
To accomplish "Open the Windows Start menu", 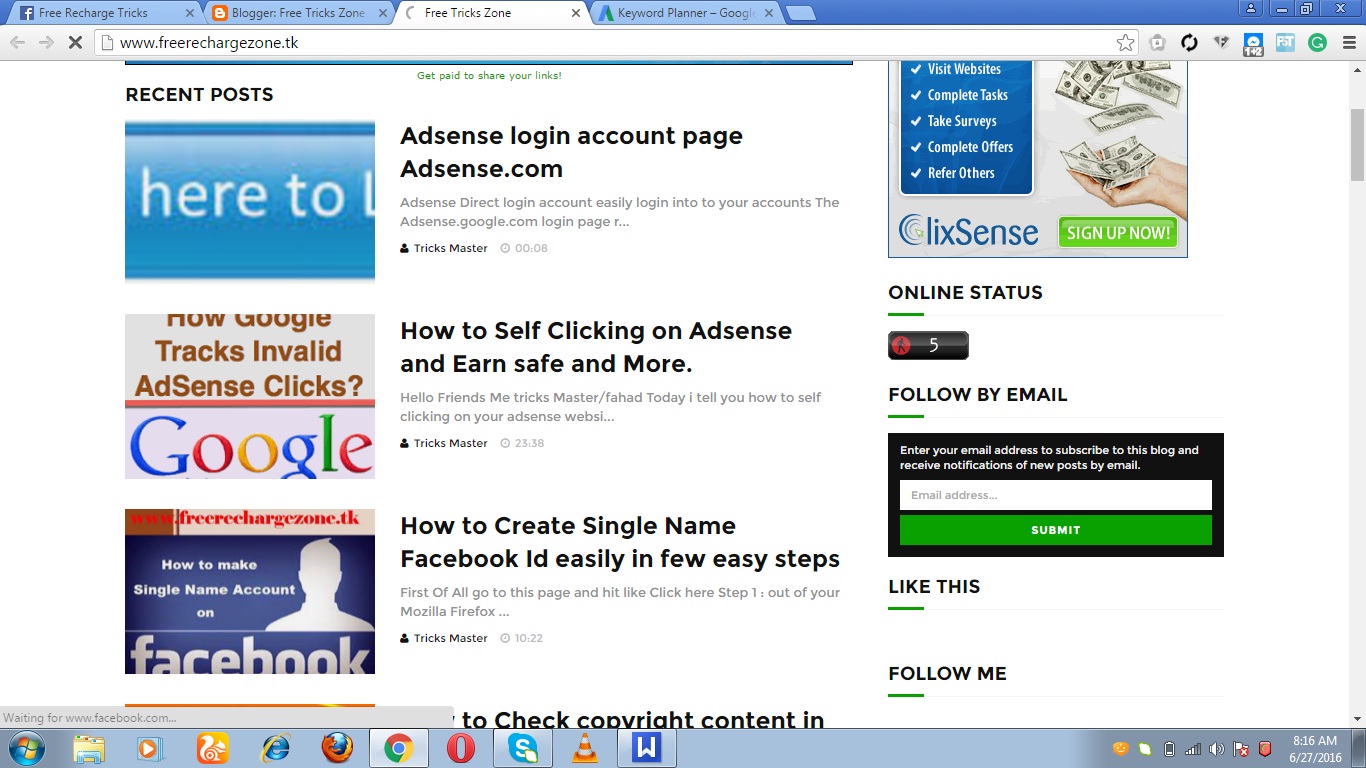I will pyautogui.click(x=26, y=748).
